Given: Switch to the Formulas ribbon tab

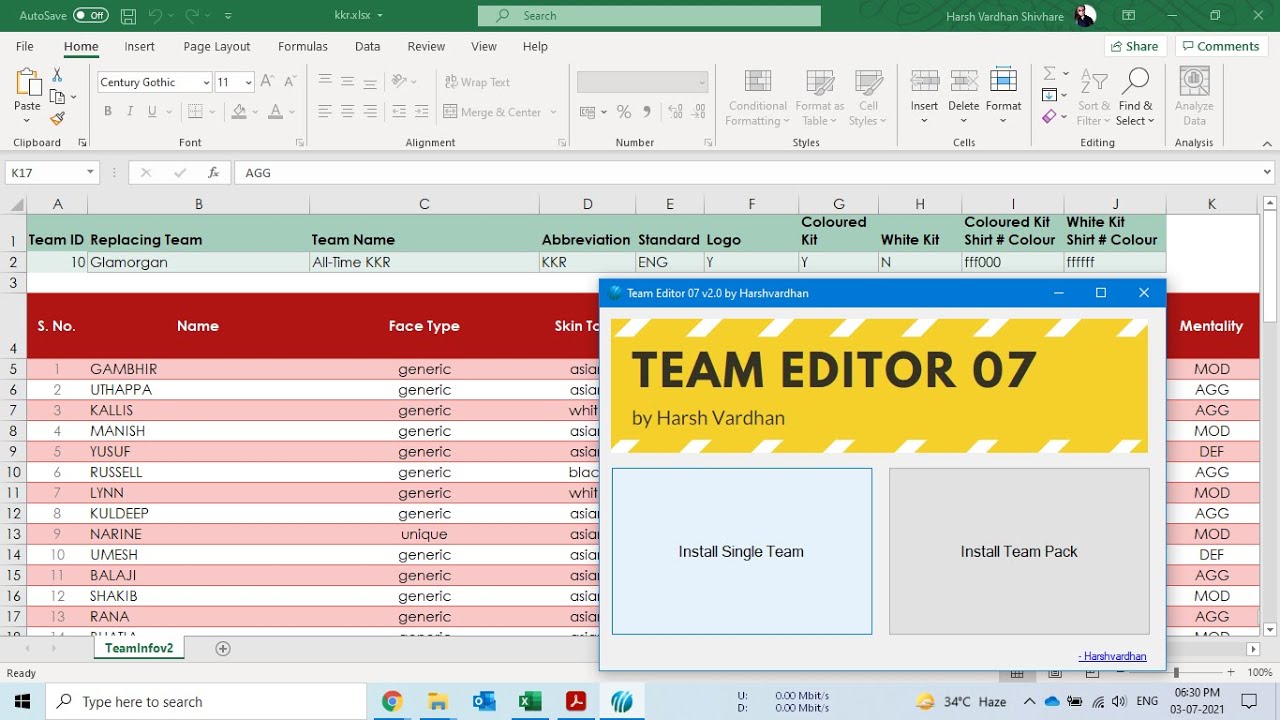Looking at the screenshot, I should (303, 46).
